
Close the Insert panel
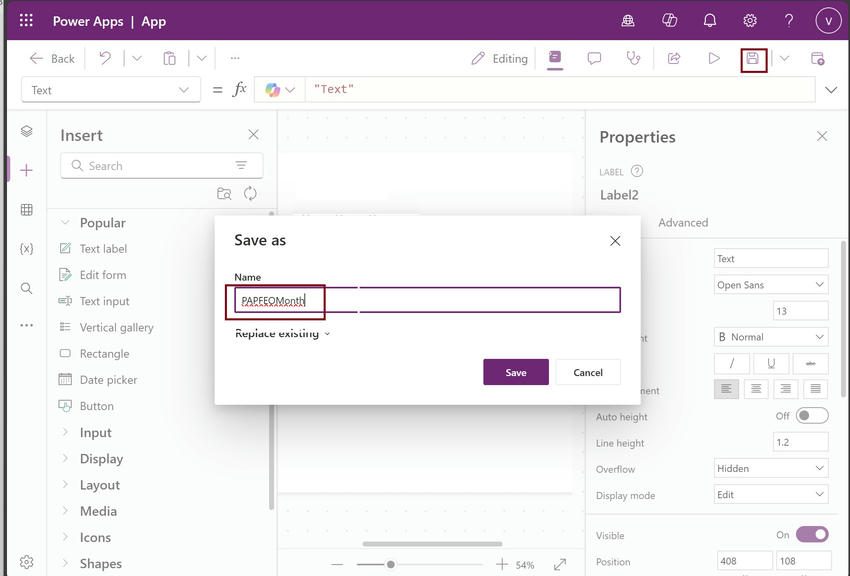point(253,134)
